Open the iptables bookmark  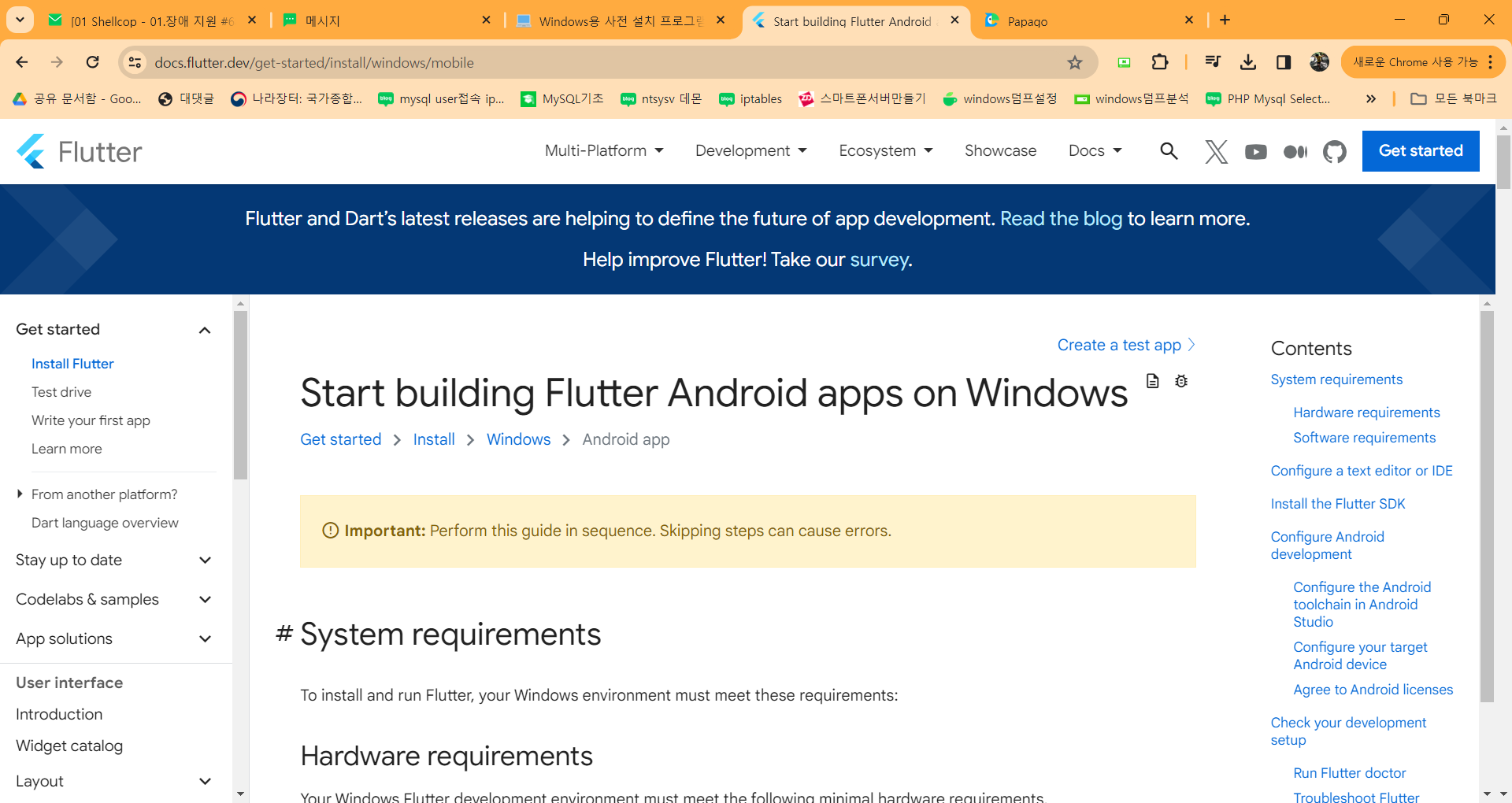coord(750,98)
